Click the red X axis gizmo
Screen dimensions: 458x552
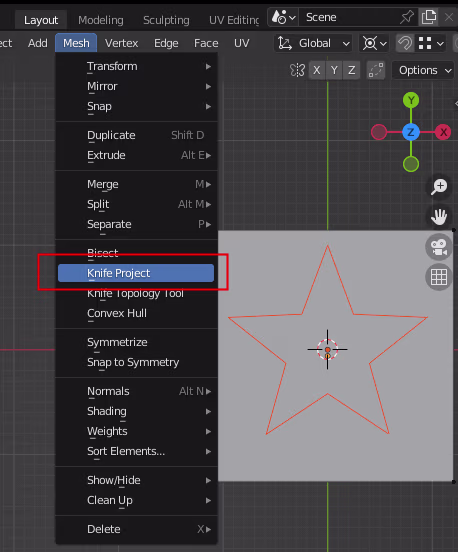pos(443,132)
